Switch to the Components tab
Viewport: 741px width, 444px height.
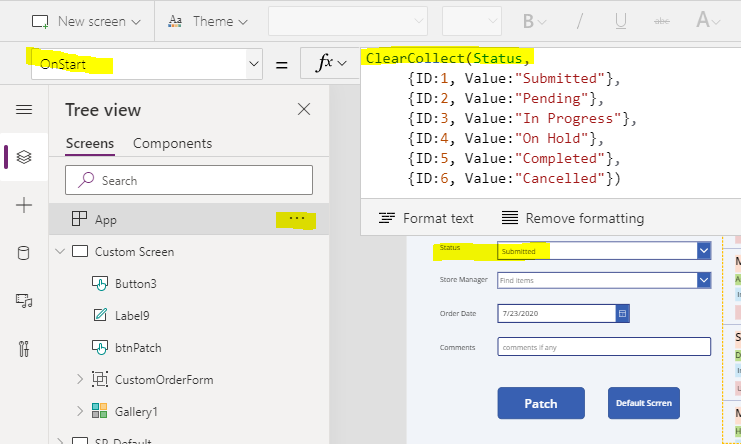[172, 144]
